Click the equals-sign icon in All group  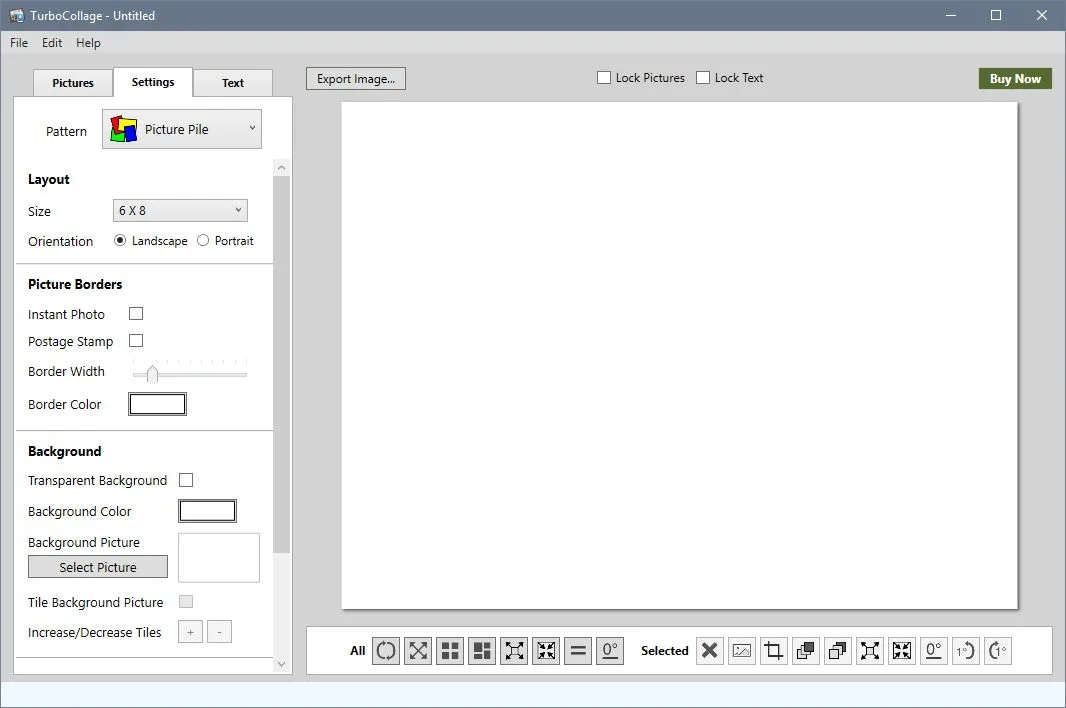click(x=578, y=651)
